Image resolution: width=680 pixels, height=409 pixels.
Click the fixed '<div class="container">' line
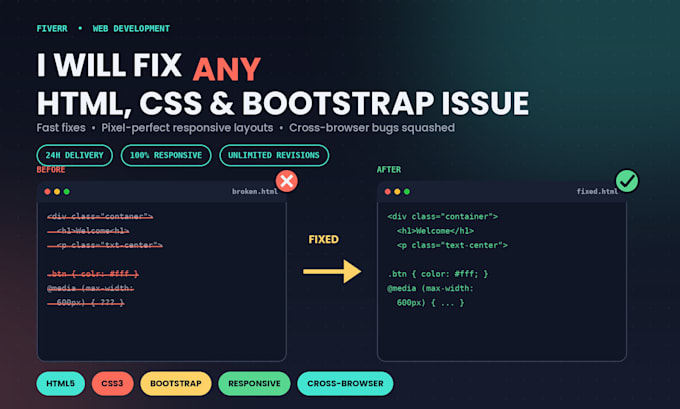pyautogui.click(x=442, y=216)
